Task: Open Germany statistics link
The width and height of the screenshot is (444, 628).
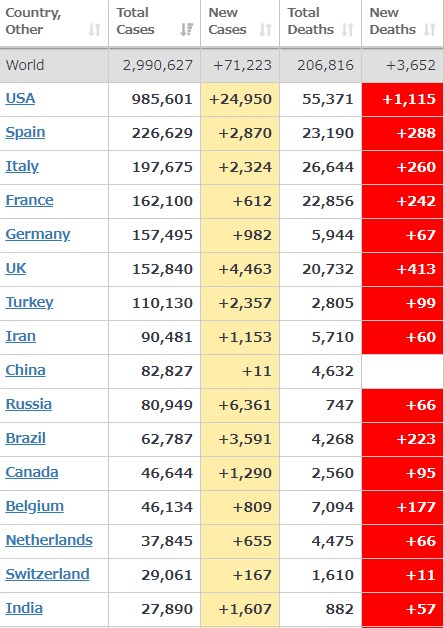Action: (x=38, y=234)
